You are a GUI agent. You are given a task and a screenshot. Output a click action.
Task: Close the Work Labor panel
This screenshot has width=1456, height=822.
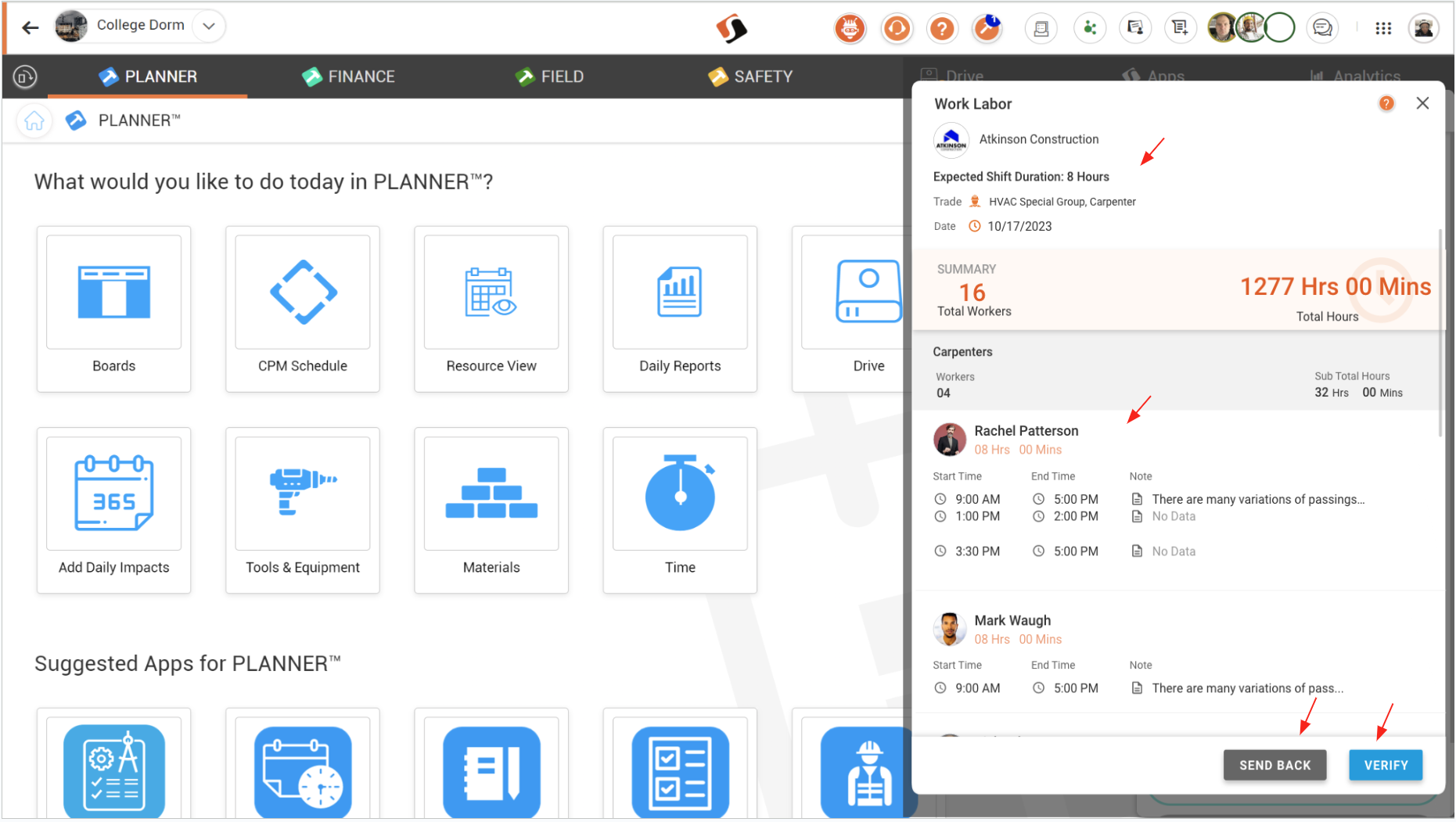(1422, 103)
